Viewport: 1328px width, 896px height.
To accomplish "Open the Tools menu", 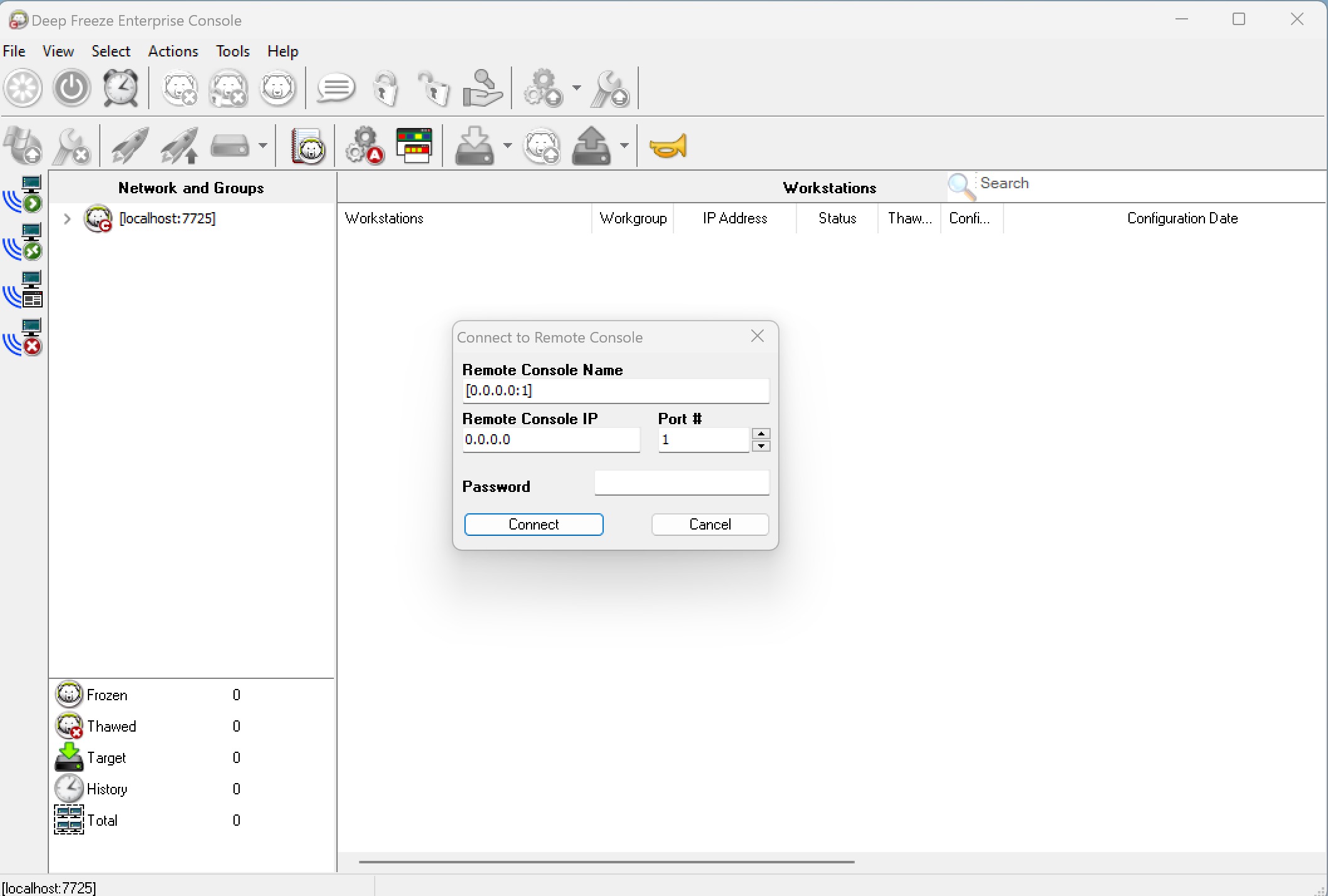I will (233, 51).
